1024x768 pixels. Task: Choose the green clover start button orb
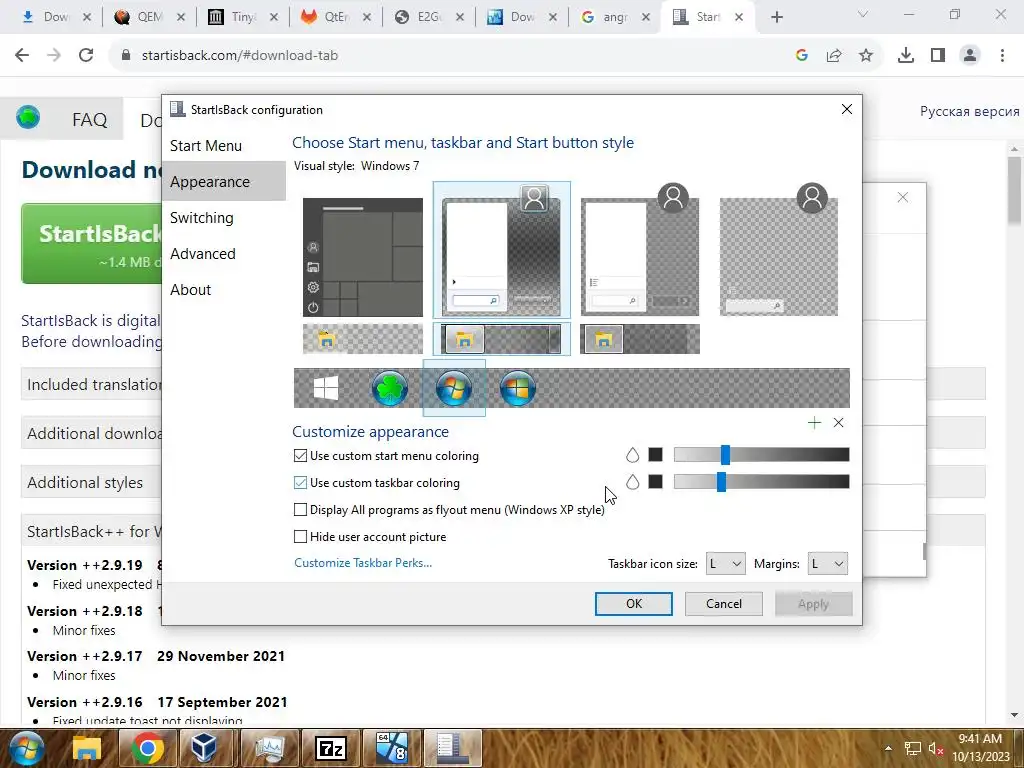pyautogui.click(x=389, y=388)
